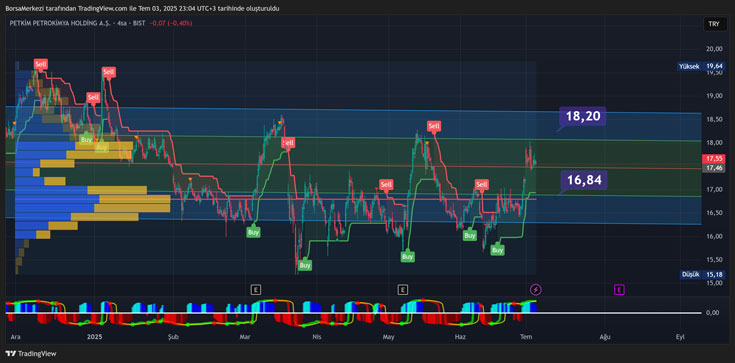
Task: Click the 2025 year label on time axis
Action: tap(95, 337)
